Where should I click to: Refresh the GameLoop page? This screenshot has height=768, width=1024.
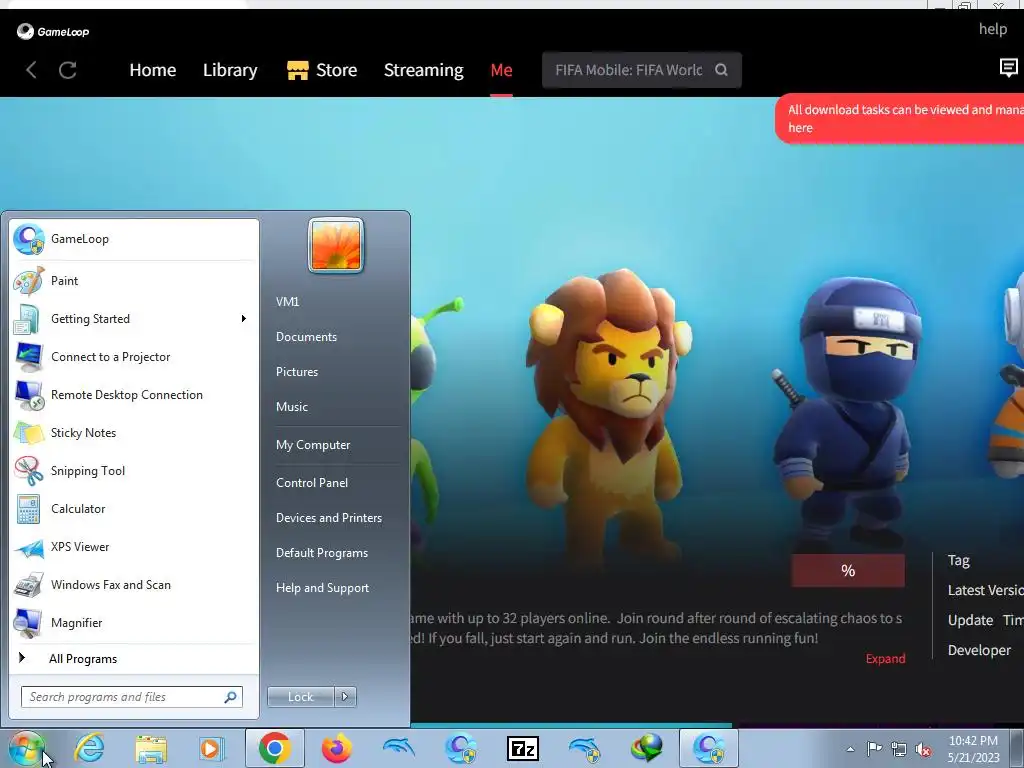68,70
